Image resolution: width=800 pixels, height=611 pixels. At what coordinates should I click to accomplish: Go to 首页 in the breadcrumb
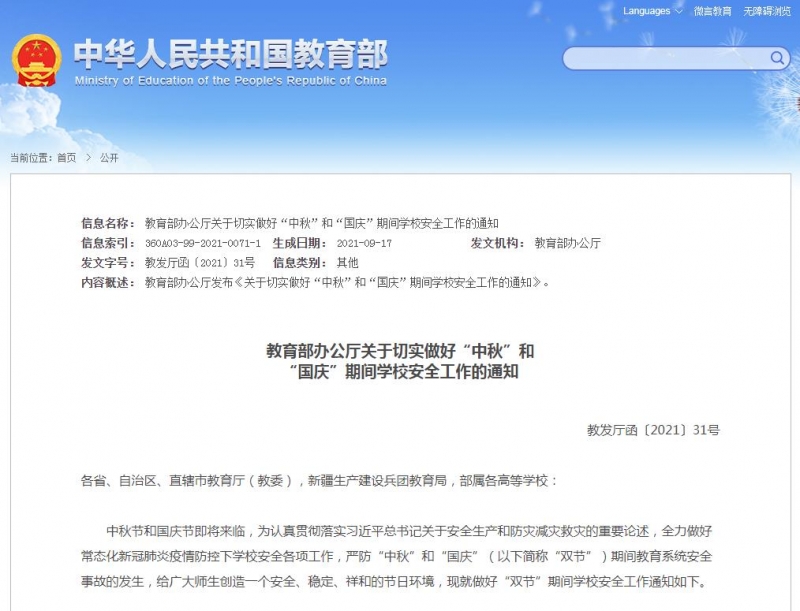[x=66, y=158]
